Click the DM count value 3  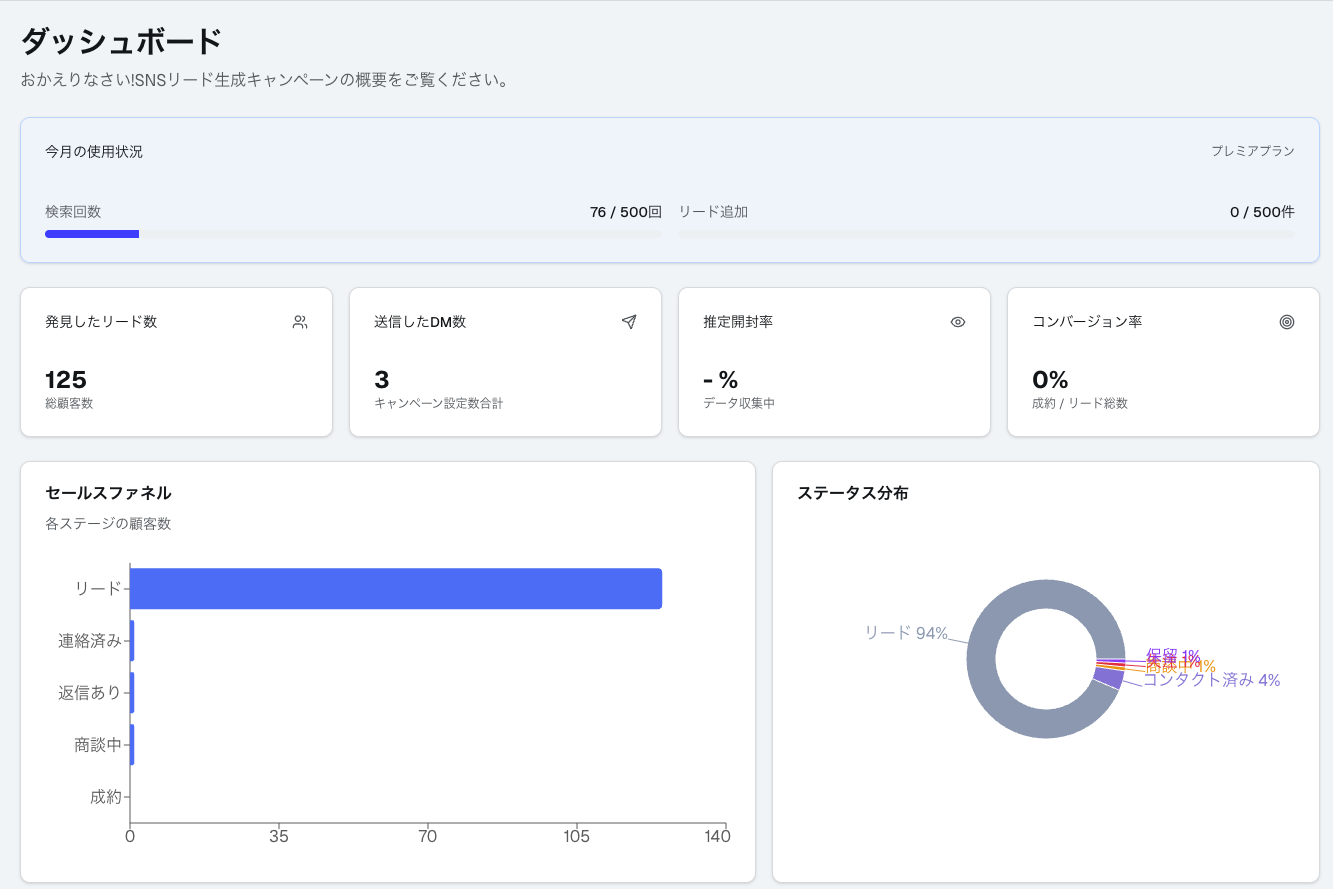point(382,380)
